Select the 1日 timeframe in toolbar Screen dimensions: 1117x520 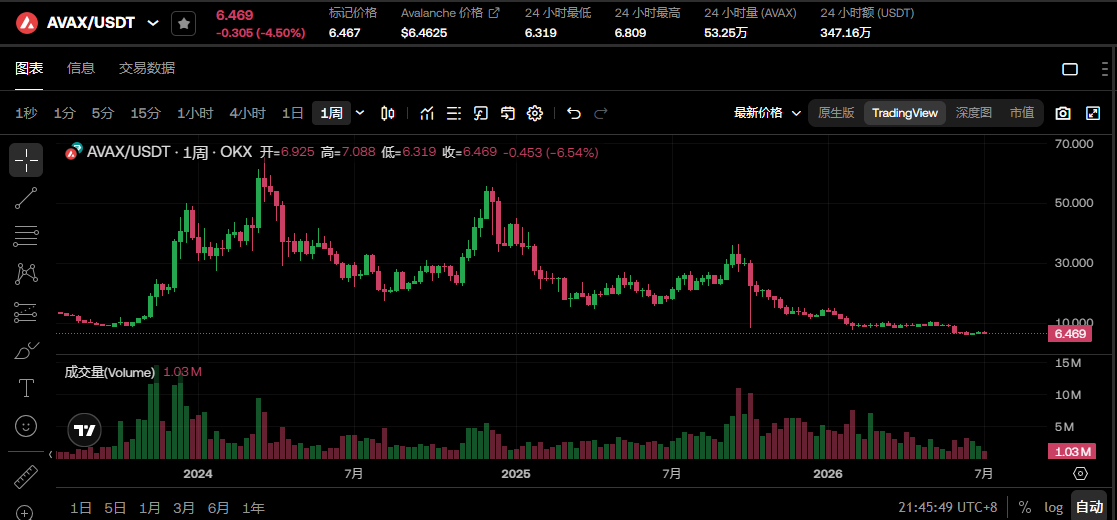293,113
